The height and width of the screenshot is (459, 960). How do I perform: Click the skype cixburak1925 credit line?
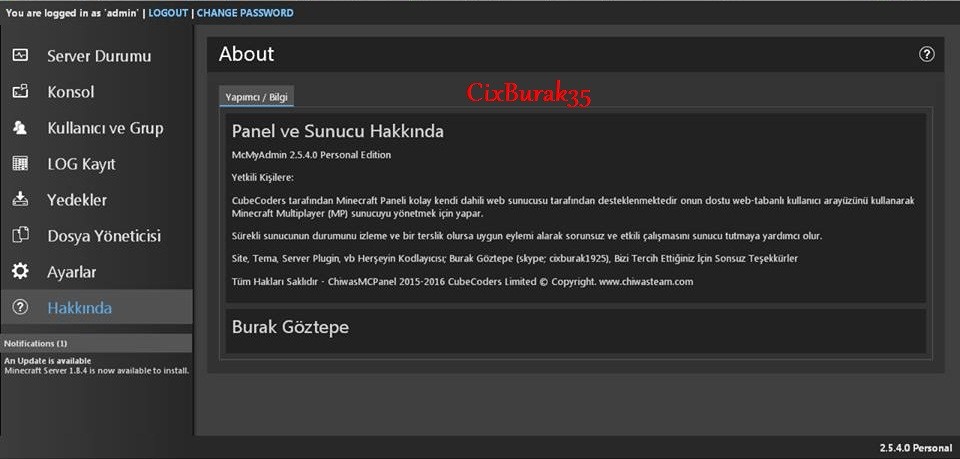(514, 258)
